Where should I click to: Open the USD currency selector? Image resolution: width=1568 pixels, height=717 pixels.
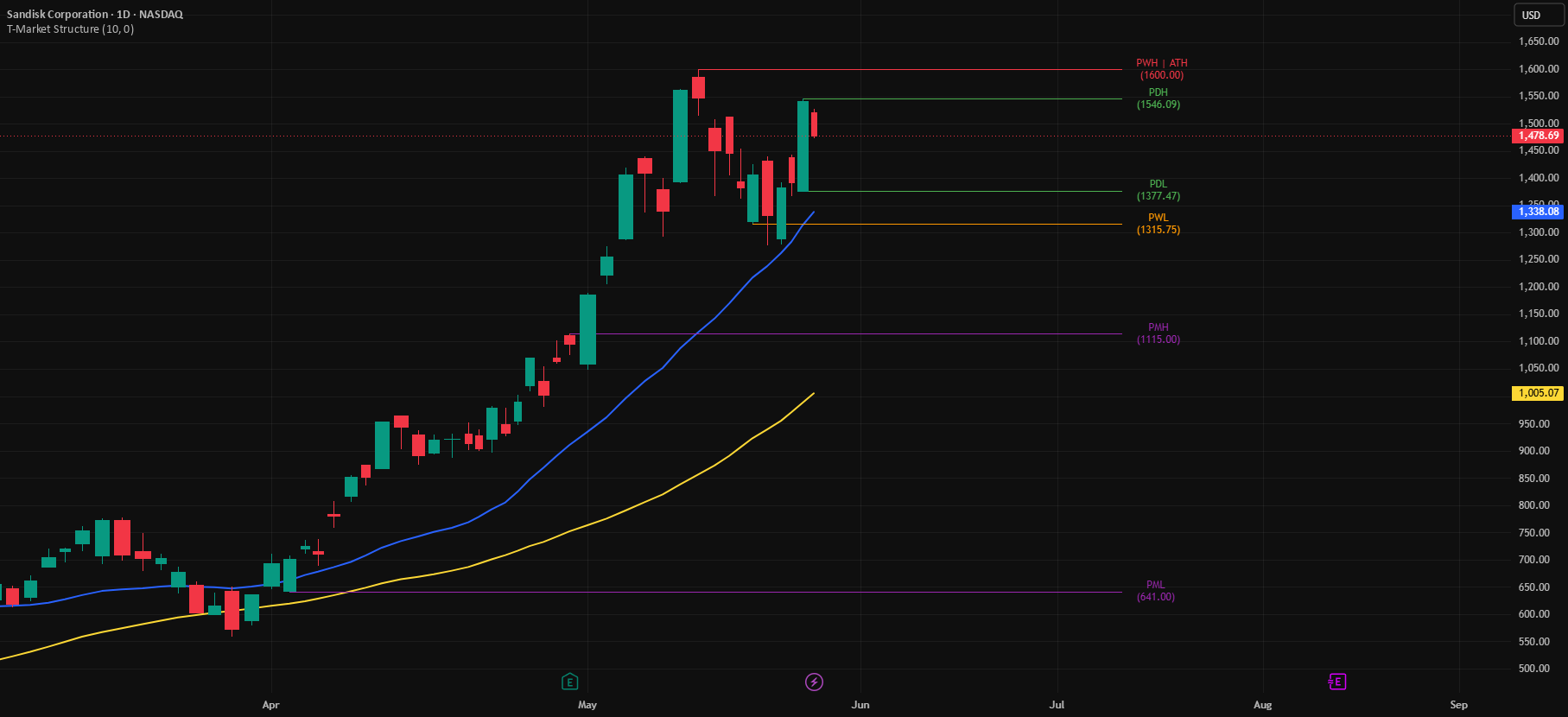click(1539, 15)
